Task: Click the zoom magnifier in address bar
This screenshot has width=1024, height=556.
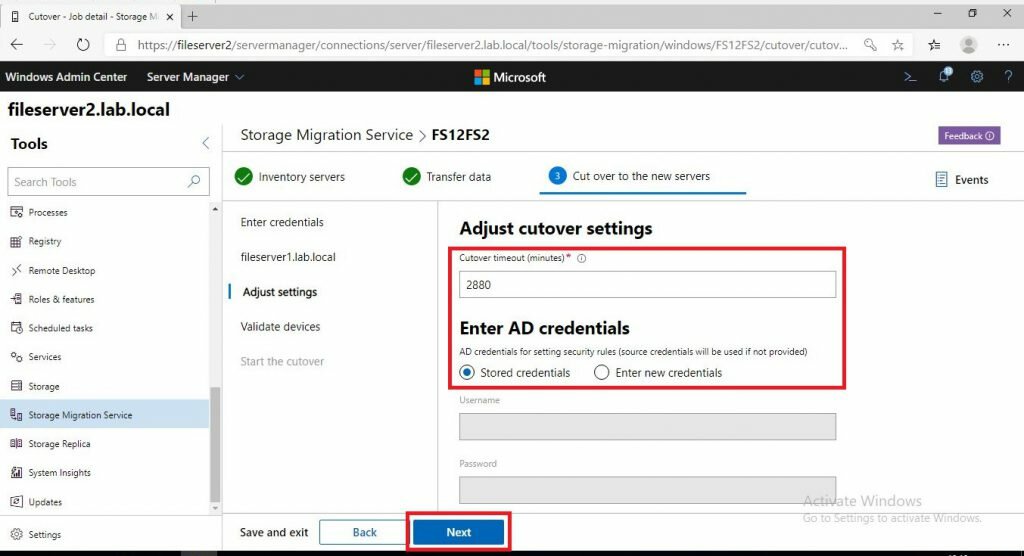Action: tap(870, 44)
